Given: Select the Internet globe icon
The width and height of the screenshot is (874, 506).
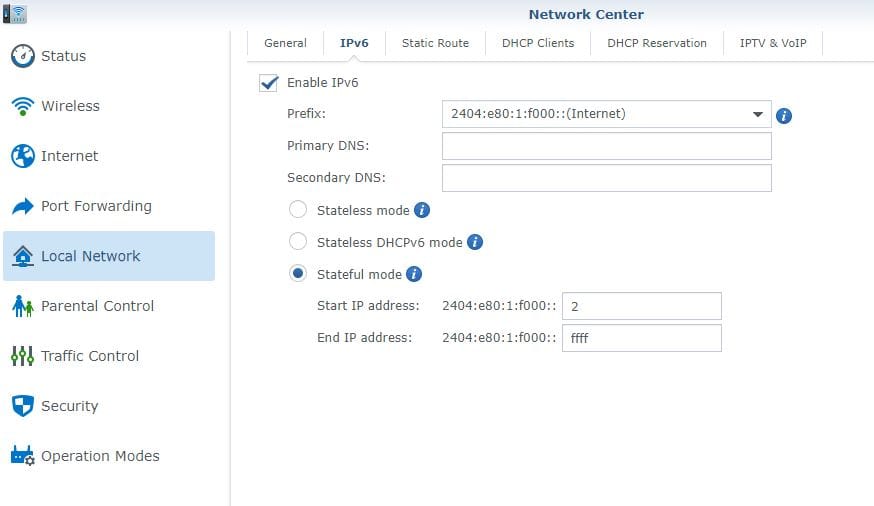Looking at the screenshot, I should pyautogui.click(x=22, y=156).
